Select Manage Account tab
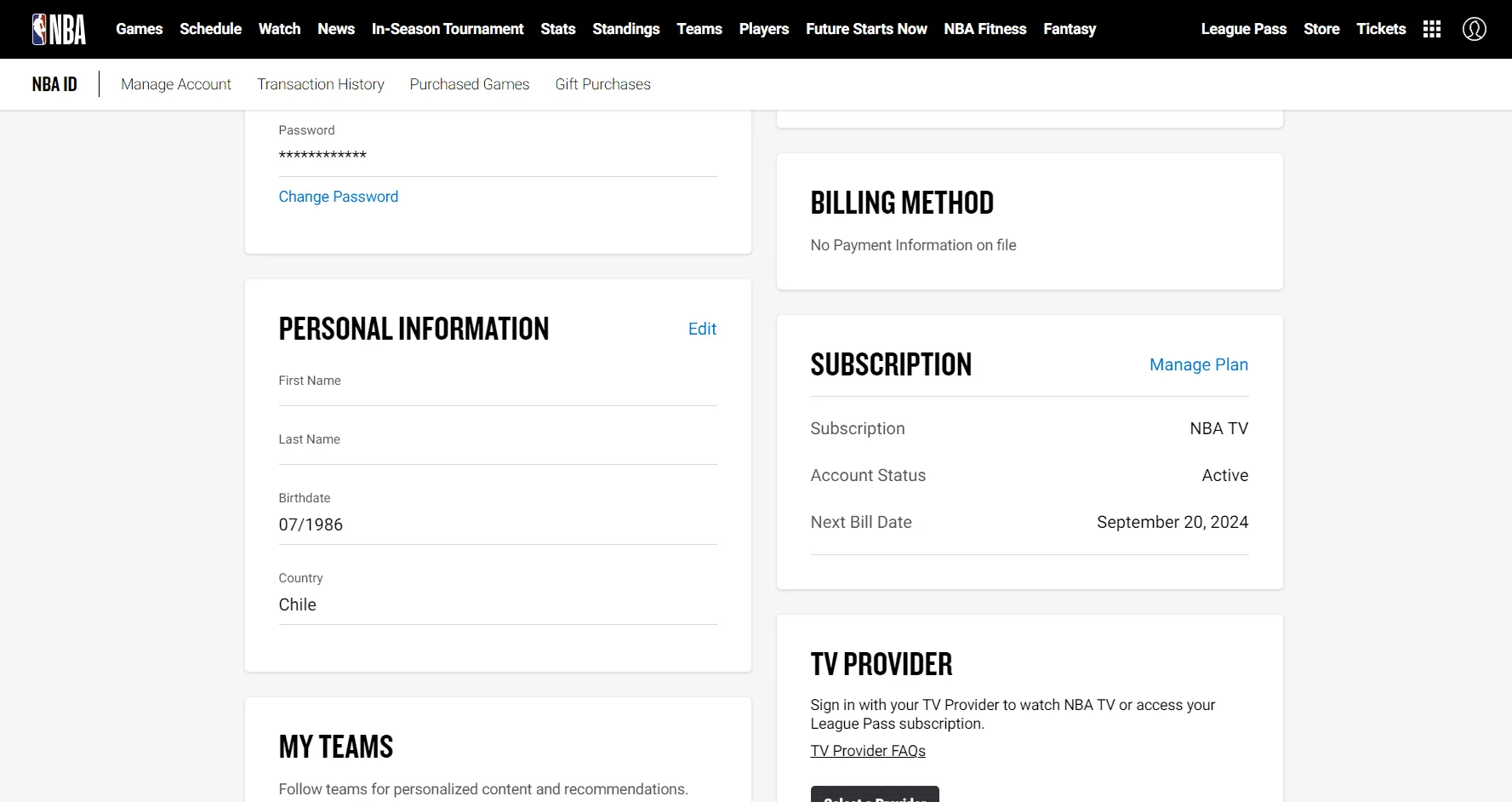 tap(176, 84)
